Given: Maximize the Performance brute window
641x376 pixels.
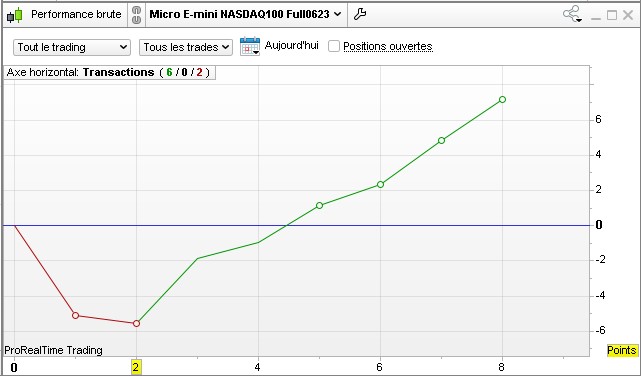Looking at the screenshot, I should [612, 15].
